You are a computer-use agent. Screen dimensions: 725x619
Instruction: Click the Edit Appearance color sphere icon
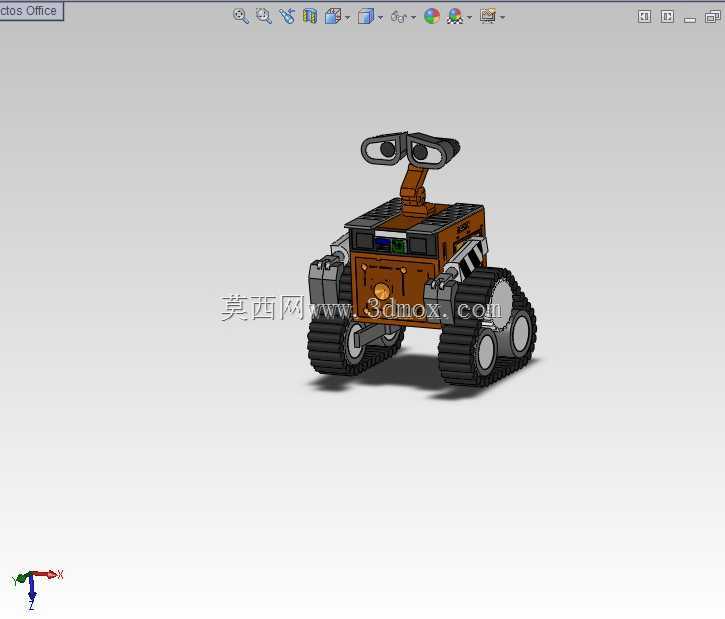pos(432,16)
